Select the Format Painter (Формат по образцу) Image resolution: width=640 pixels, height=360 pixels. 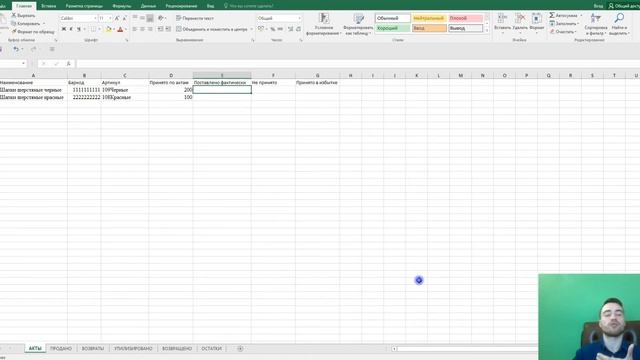point(33,31)
